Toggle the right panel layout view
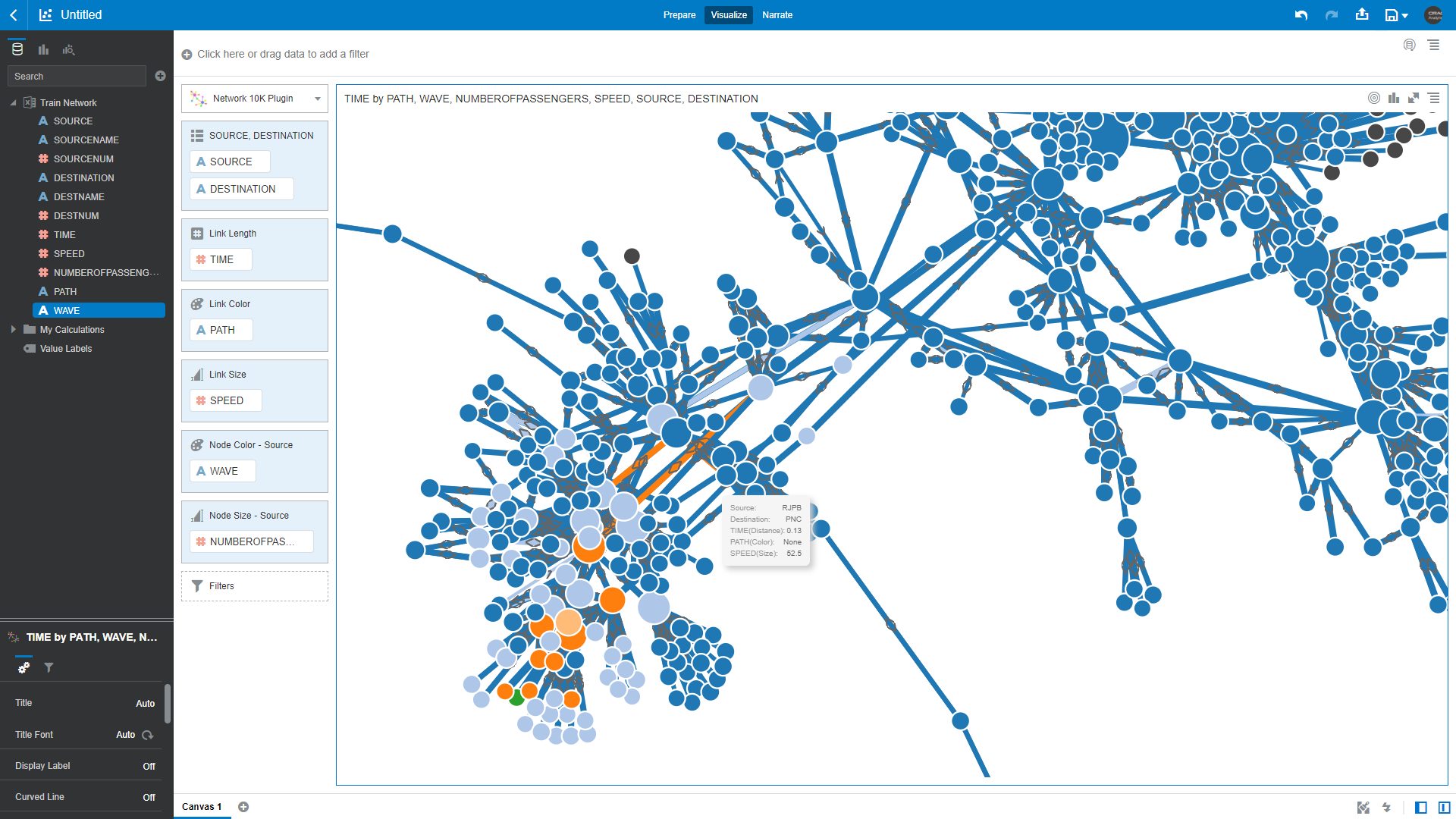This screenshot has width=1456, height=819. point(1420,807)
